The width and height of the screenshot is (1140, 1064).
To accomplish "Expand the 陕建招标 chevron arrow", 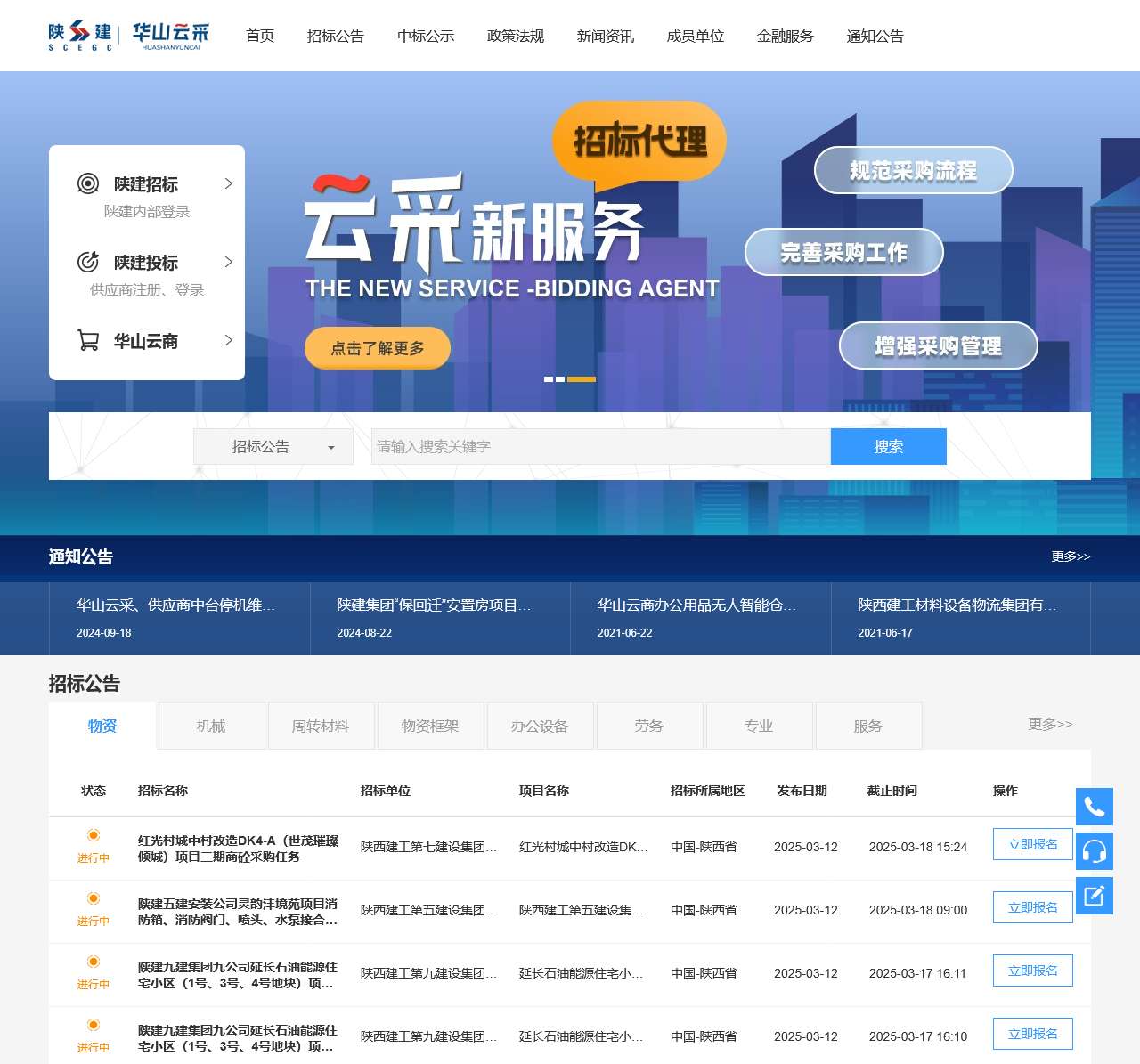I will tap(229, 183).
